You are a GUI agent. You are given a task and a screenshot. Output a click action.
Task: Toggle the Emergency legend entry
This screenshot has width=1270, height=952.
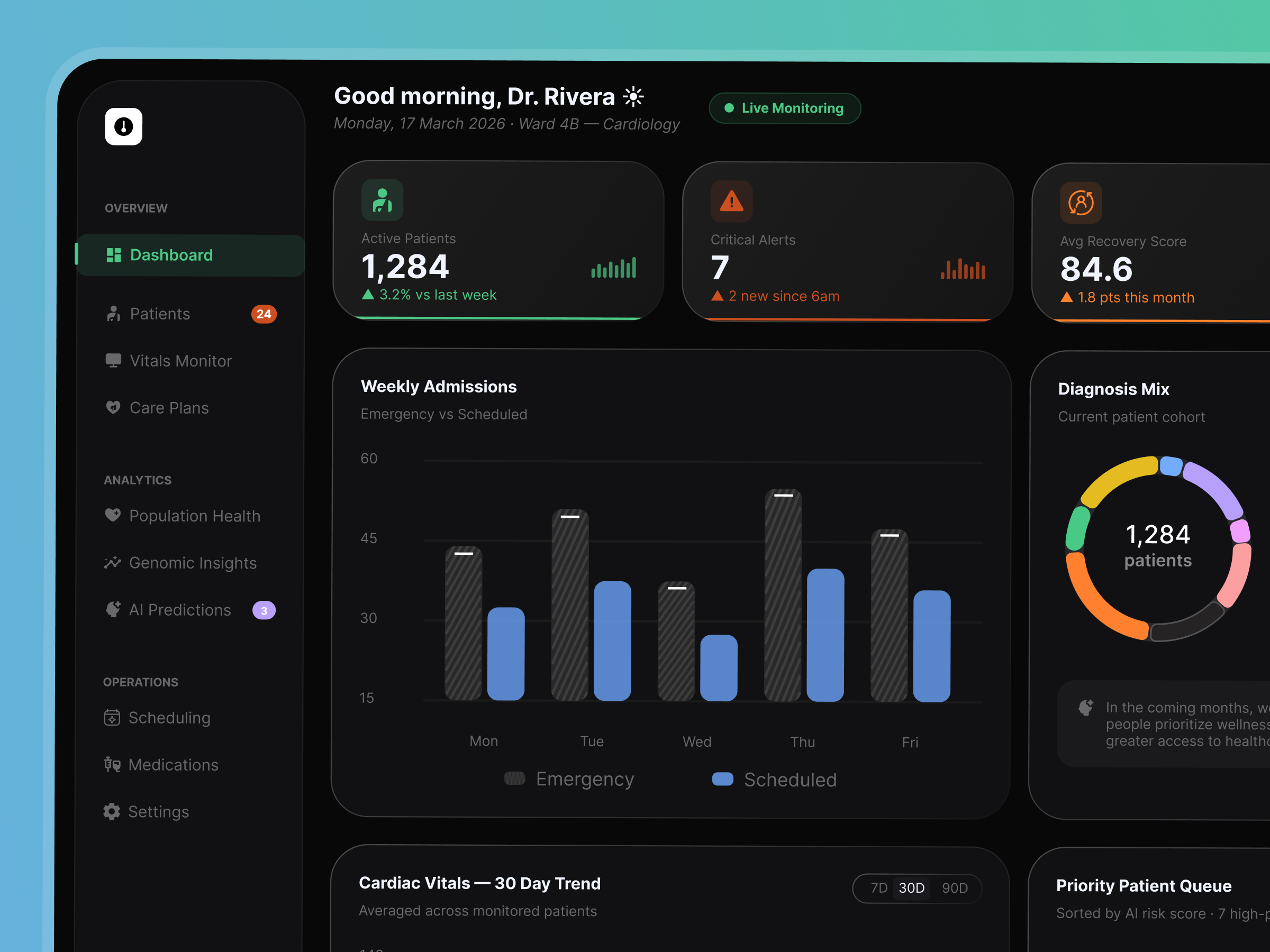[569, 779]
